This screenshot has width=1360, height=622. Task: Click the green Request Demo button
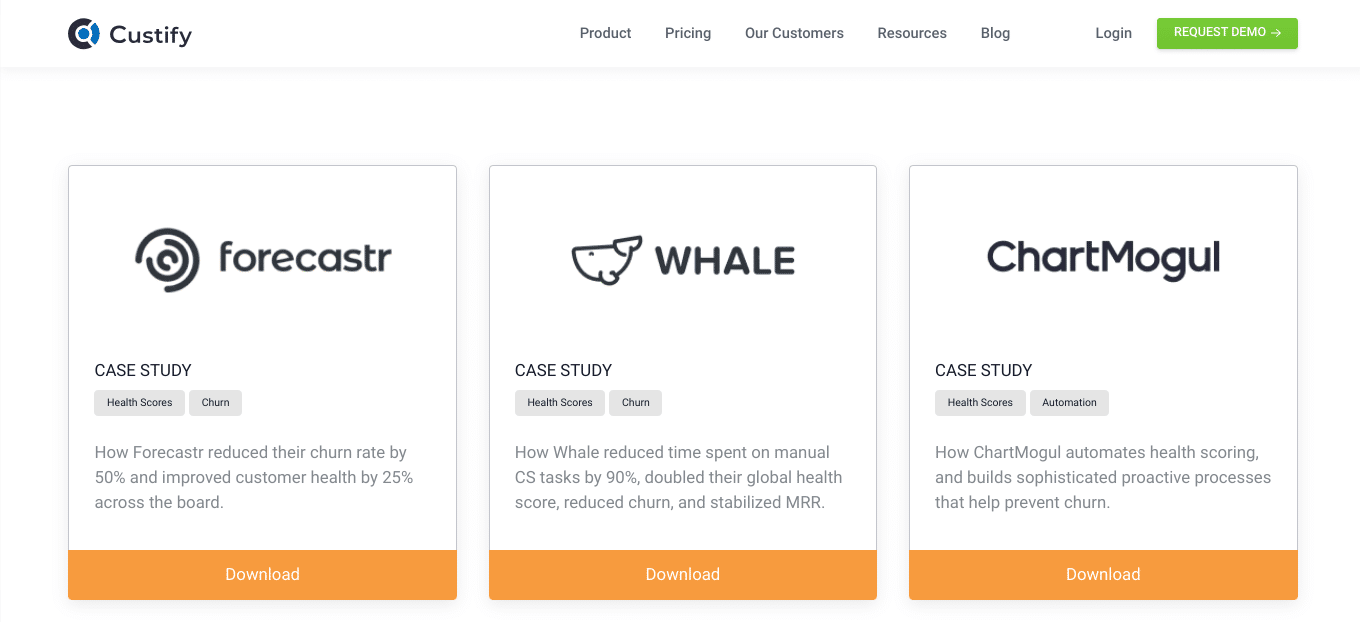pos(1227,33)
